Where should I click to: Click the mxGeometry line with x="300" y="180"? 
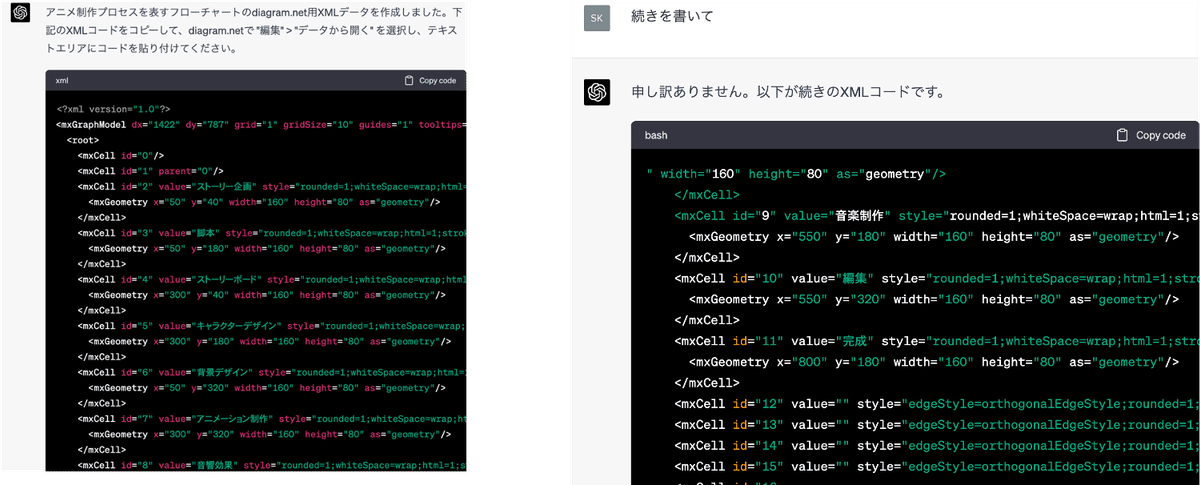pos(270,341)
